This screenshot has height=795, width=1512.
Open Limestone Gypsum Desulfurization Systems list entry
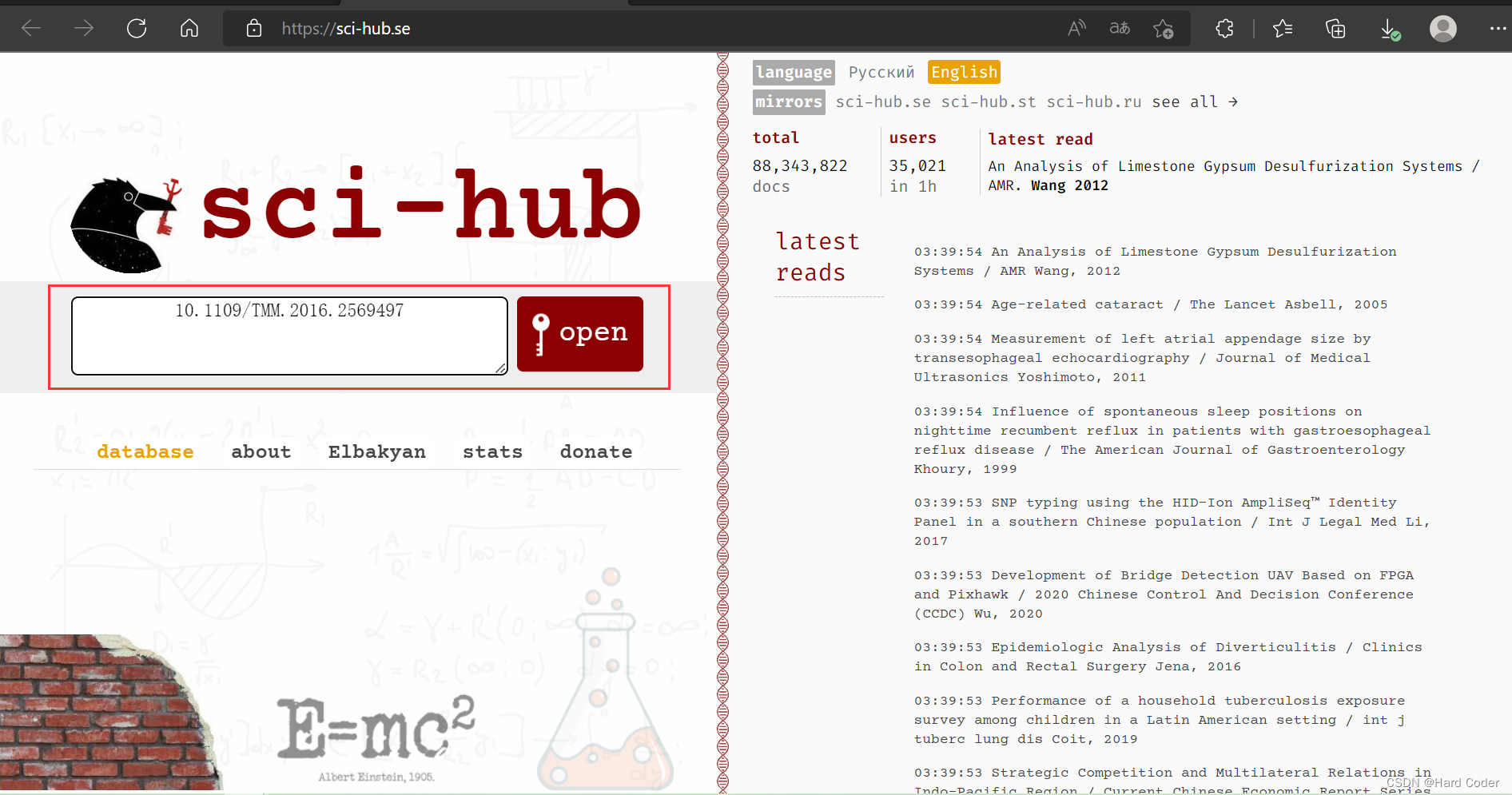click(x=1156, y=261)
